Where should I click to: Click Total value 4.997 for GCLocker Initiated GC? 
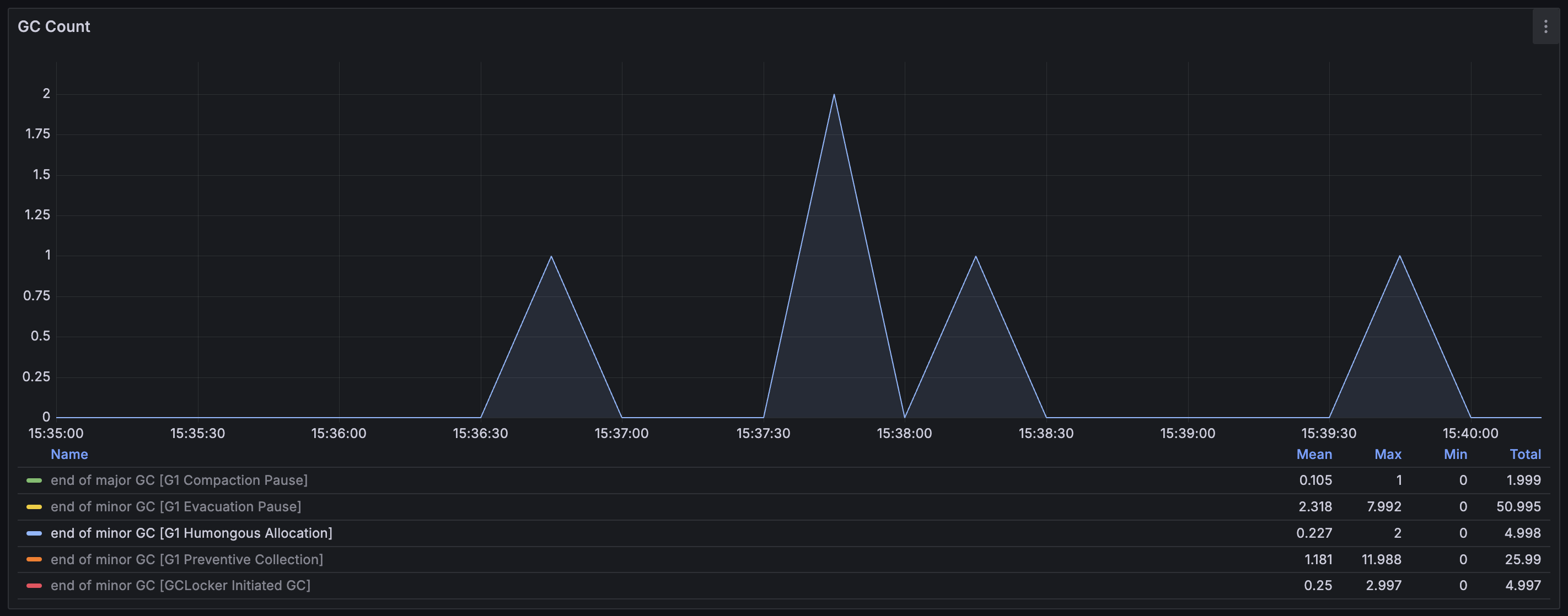pos(1522,586)
